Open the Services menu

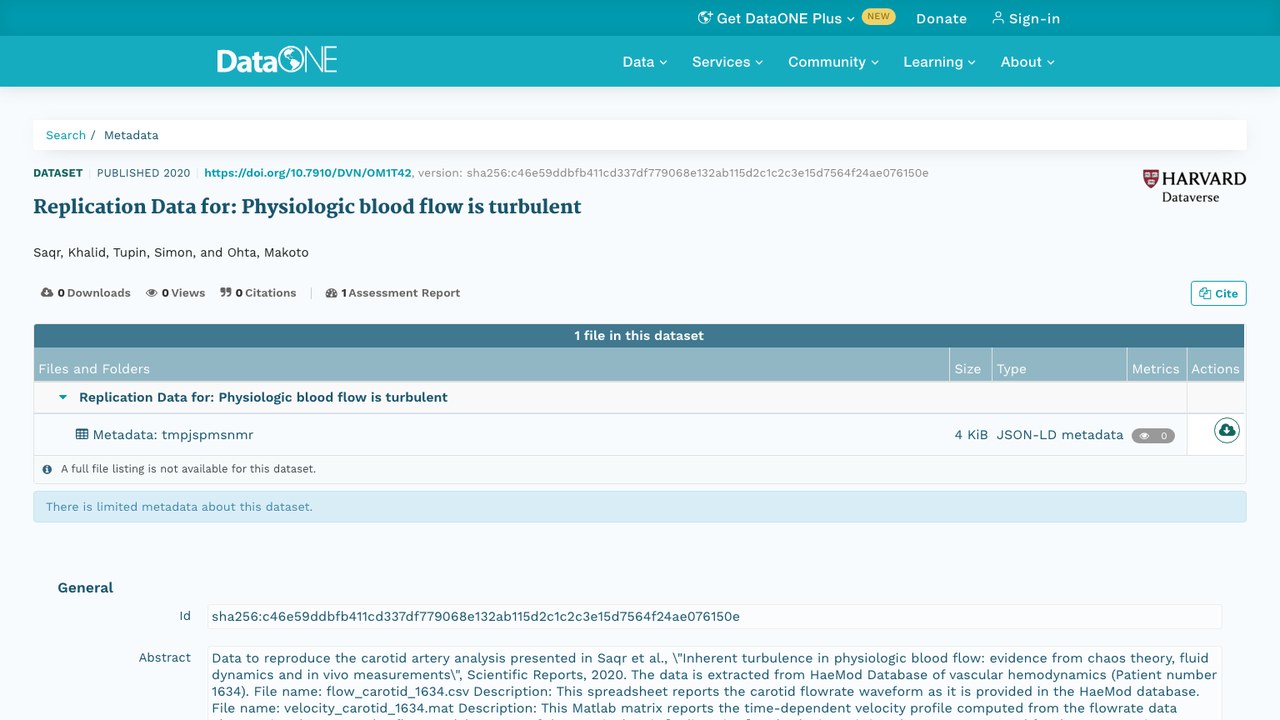coord(728,62)
